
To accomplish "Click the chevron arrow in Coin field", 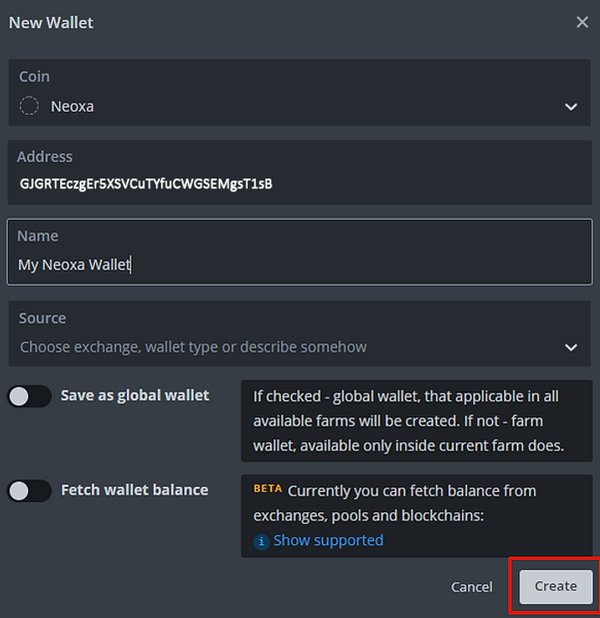I will 570,107.
